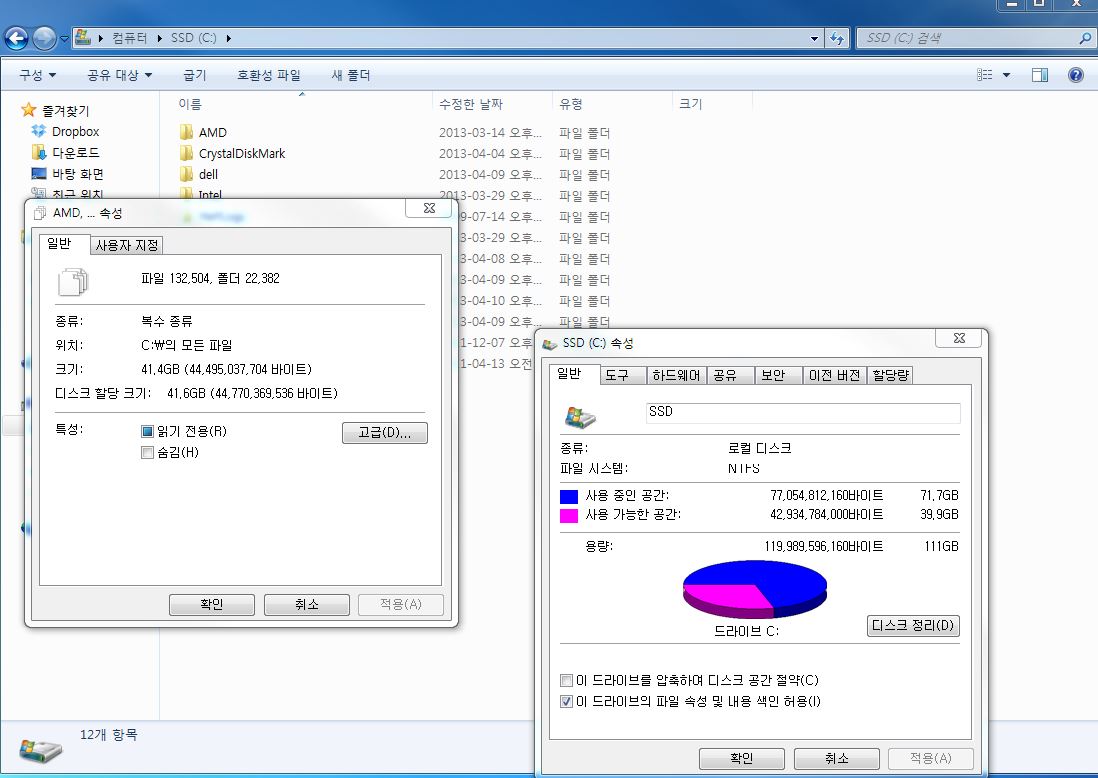This screenshot has height=778, width=1098.
Task: Click 취소 in SSD (C:) properties
Action: (x=837, y=758)
